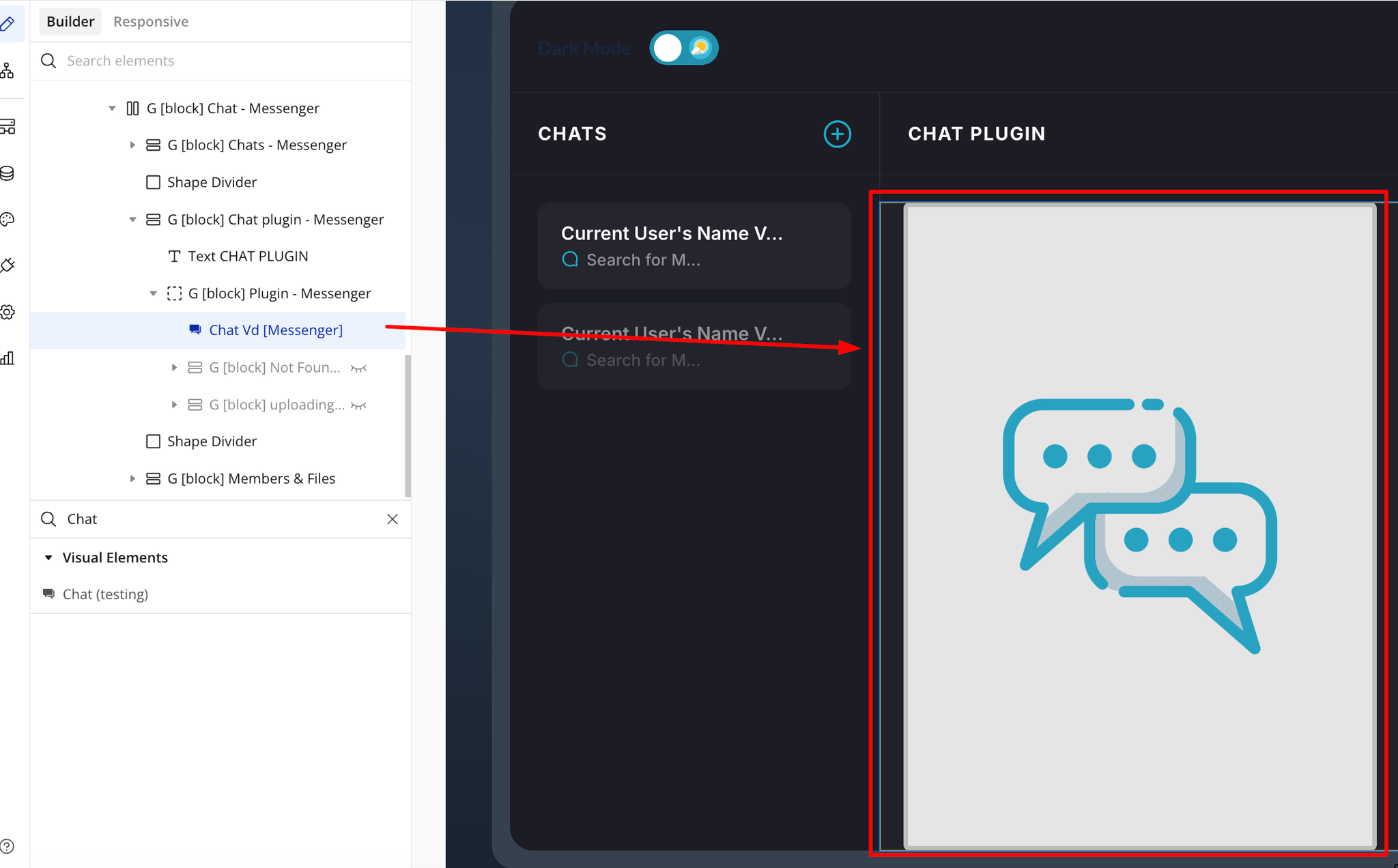Show hidden G [block] Not Found group
The height and width of the screenshot is (868, 1398).
click(x=358, y=368)
